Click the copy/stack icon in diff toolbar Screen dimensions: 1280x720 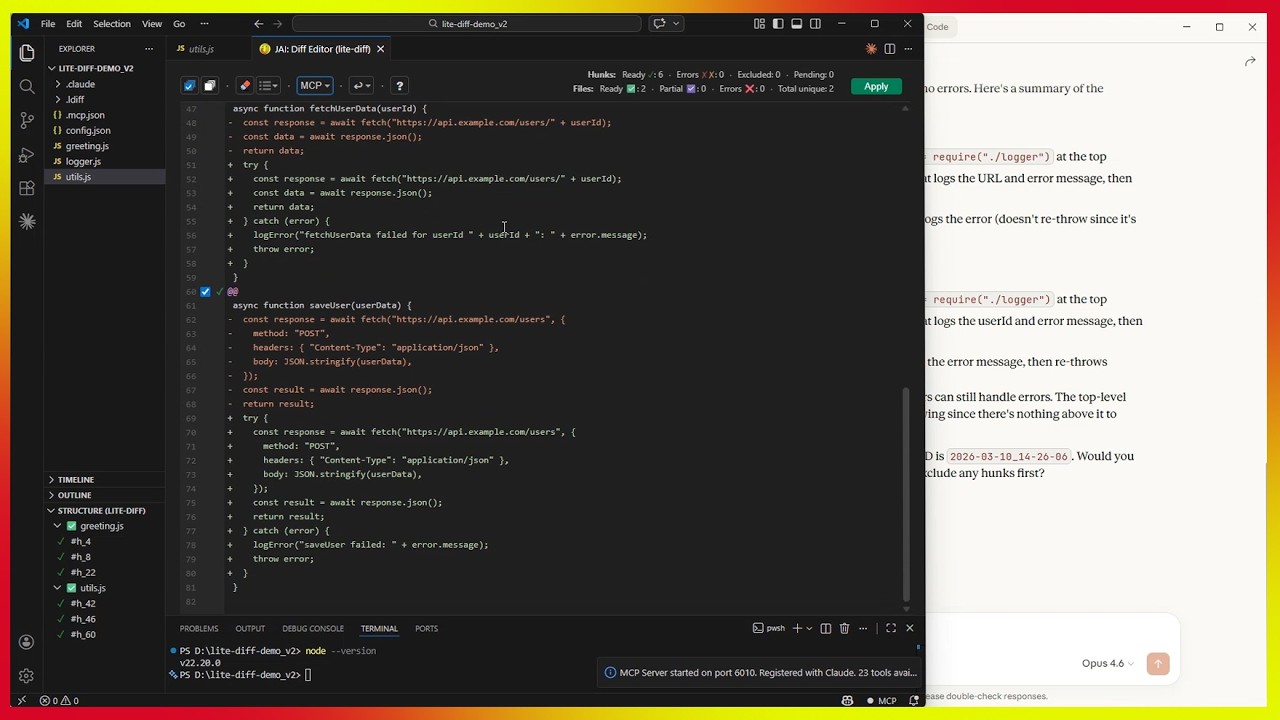point(210,86)
